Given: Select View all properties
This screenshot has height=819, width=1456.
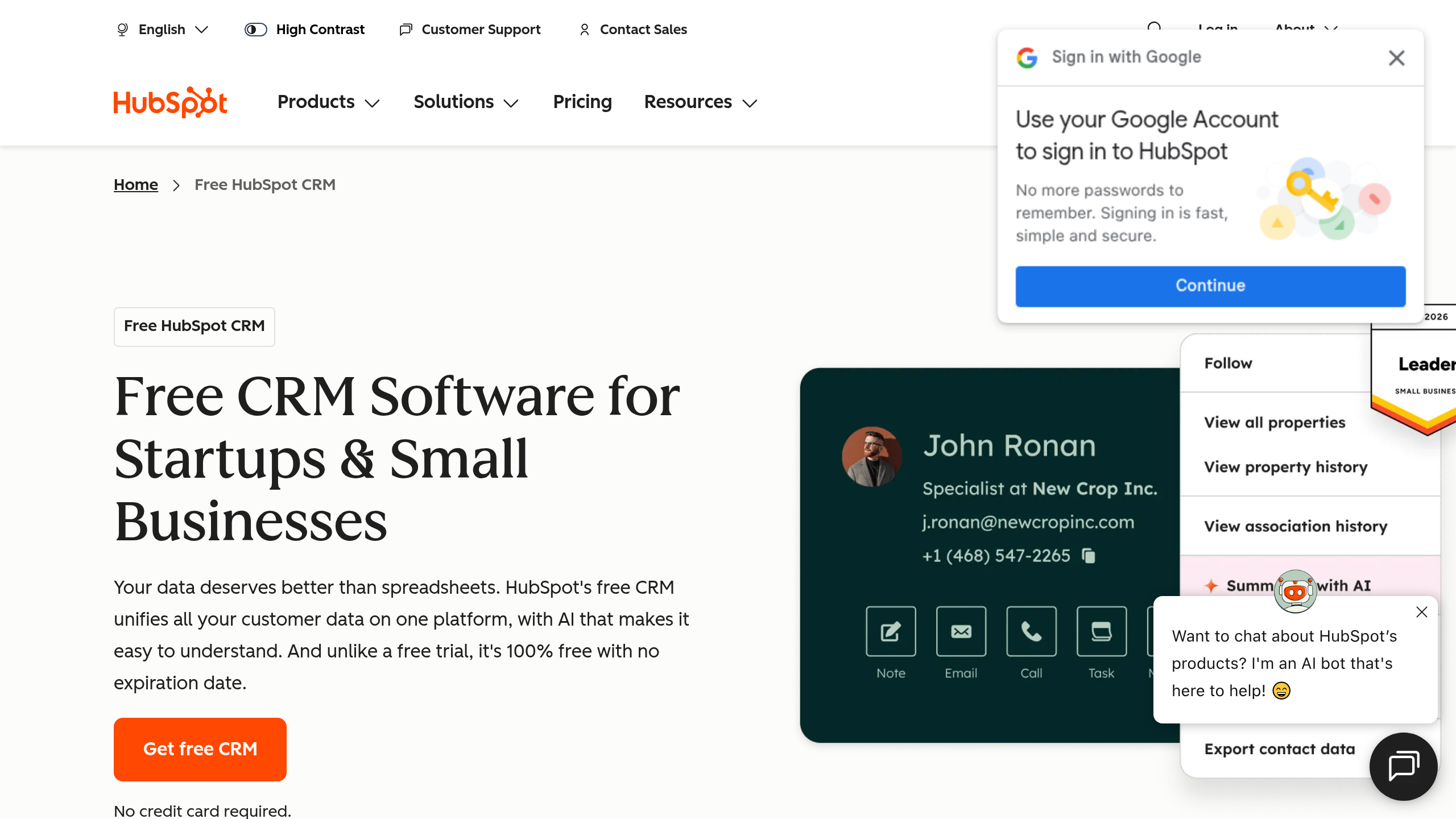Looking at the screenshot, I should tap(1275, 423).
